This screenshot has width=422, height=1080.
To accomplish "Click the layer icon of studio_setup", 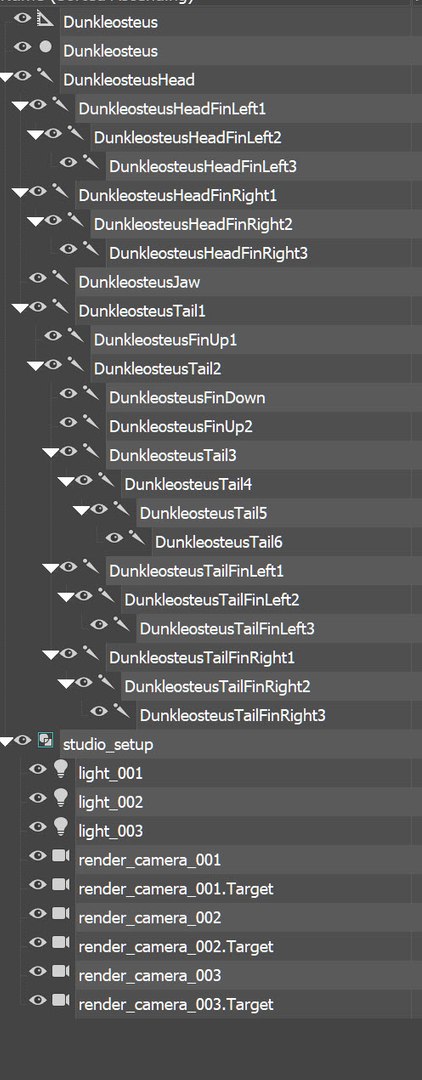I will pyautogui.click(x=45, y=741).
